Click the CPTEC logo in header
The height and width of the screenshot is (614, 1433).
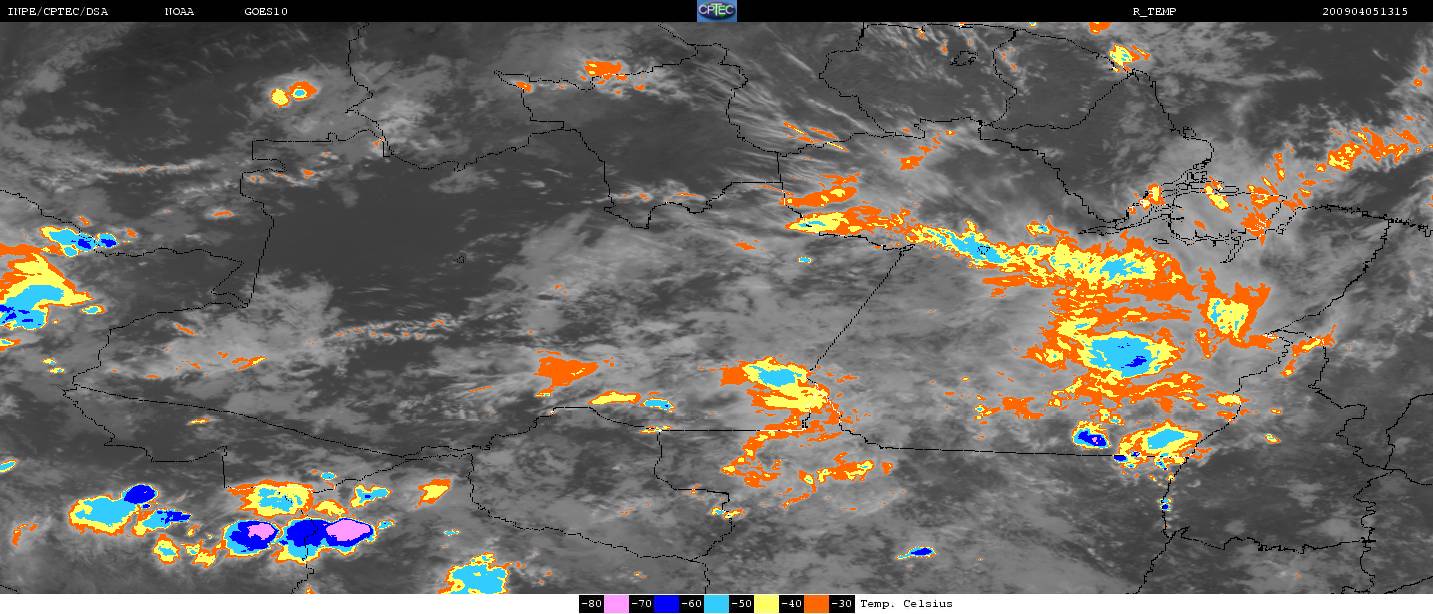point(717,11)
